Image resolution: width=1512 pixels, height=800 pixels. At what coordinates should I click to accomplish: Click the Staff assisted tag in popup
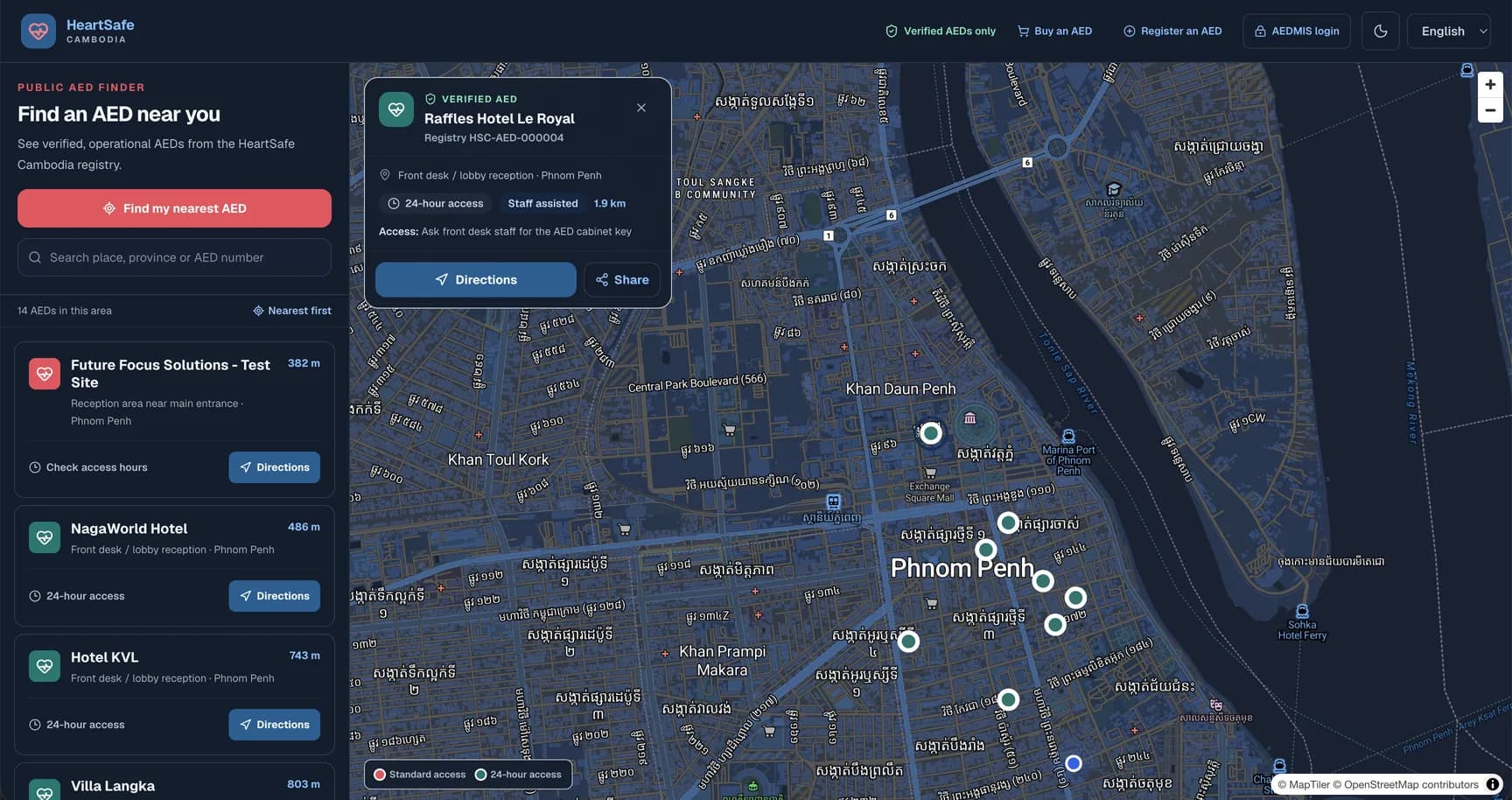tap(542, 203)
